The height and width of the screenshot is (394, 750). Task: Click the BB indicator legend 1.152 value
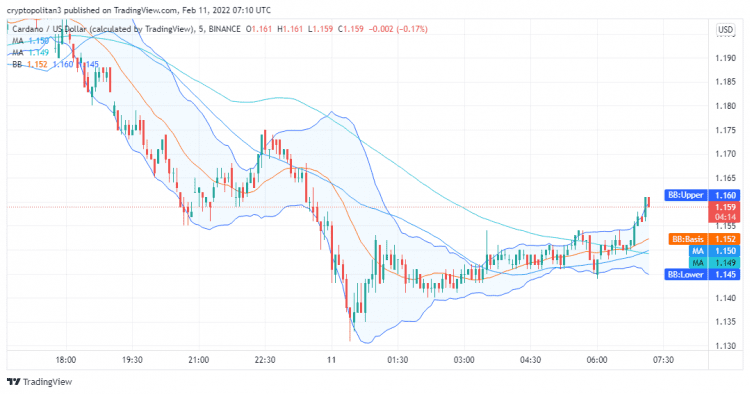click(x=37, y=64)
